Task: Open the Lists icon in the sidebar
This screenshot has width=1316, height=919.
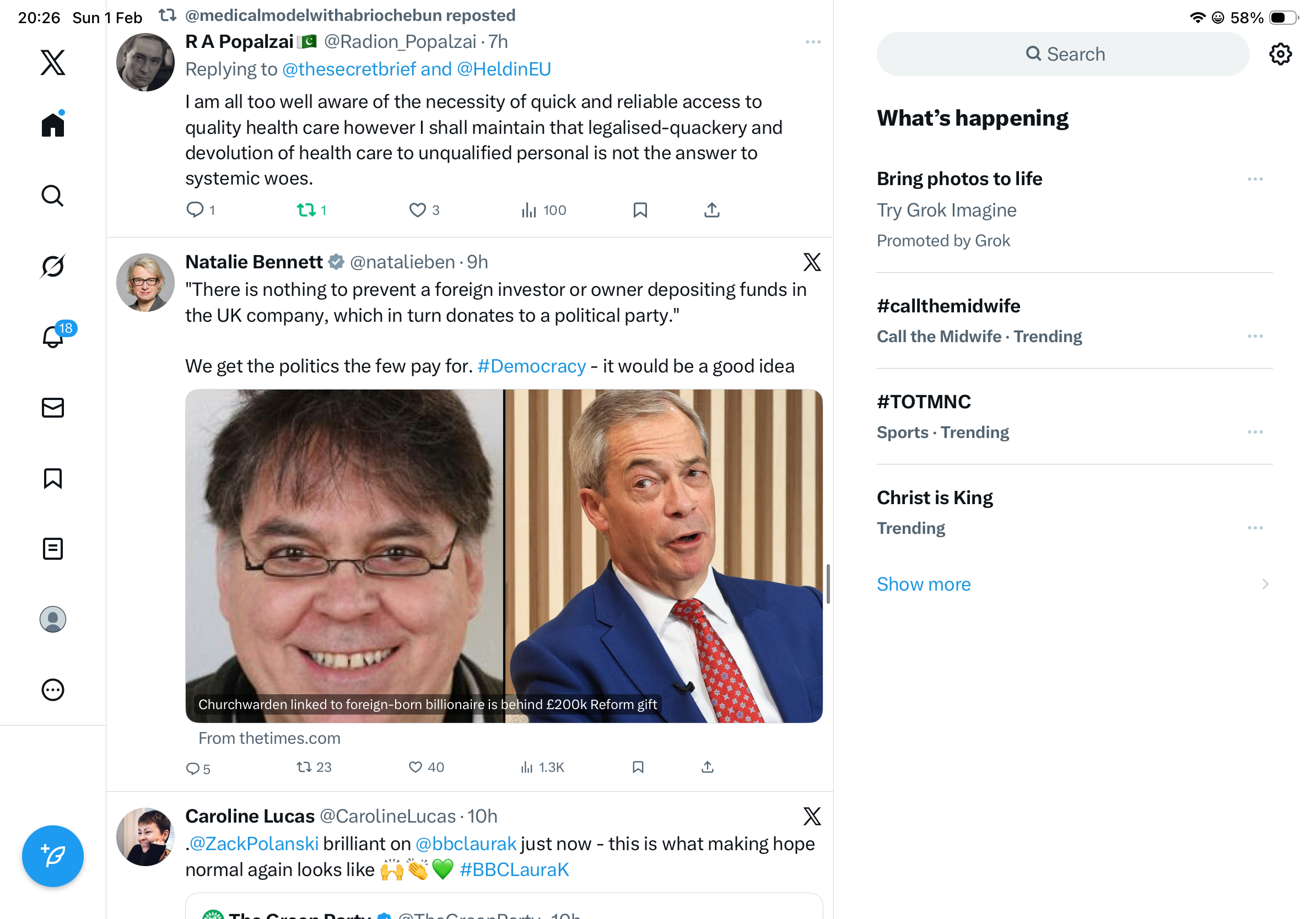Action: click(53, 548)
